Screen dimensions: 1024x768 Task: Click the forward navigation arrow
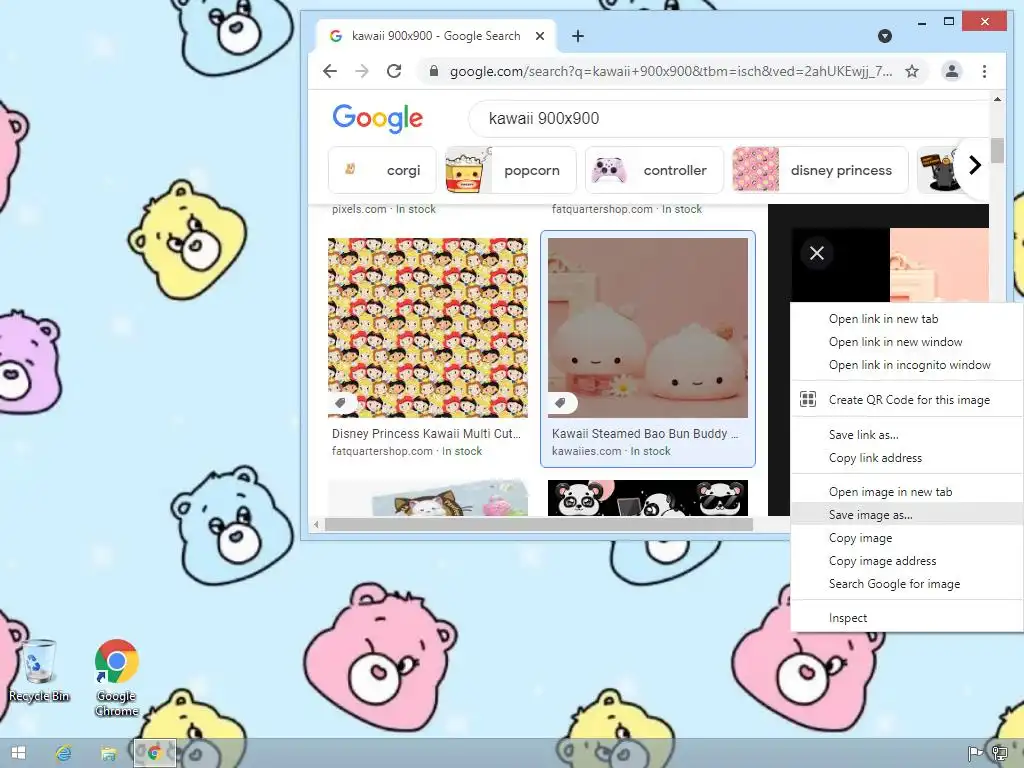pyautogui.click(x=362, y=71)
